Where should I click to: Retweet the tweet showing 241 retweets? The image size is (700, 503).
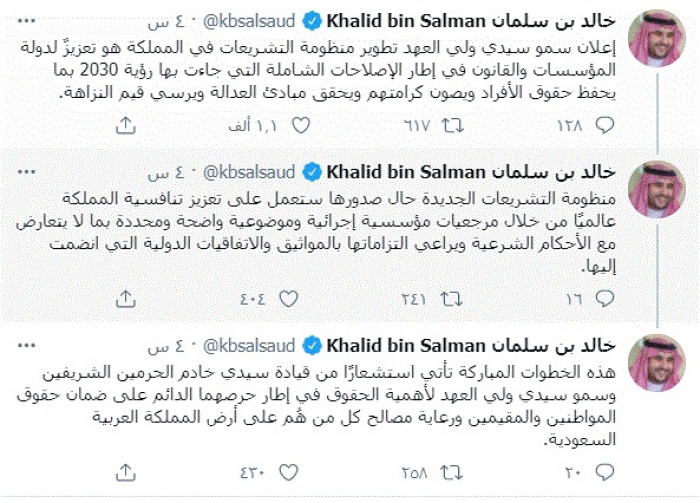coord(450,297)
